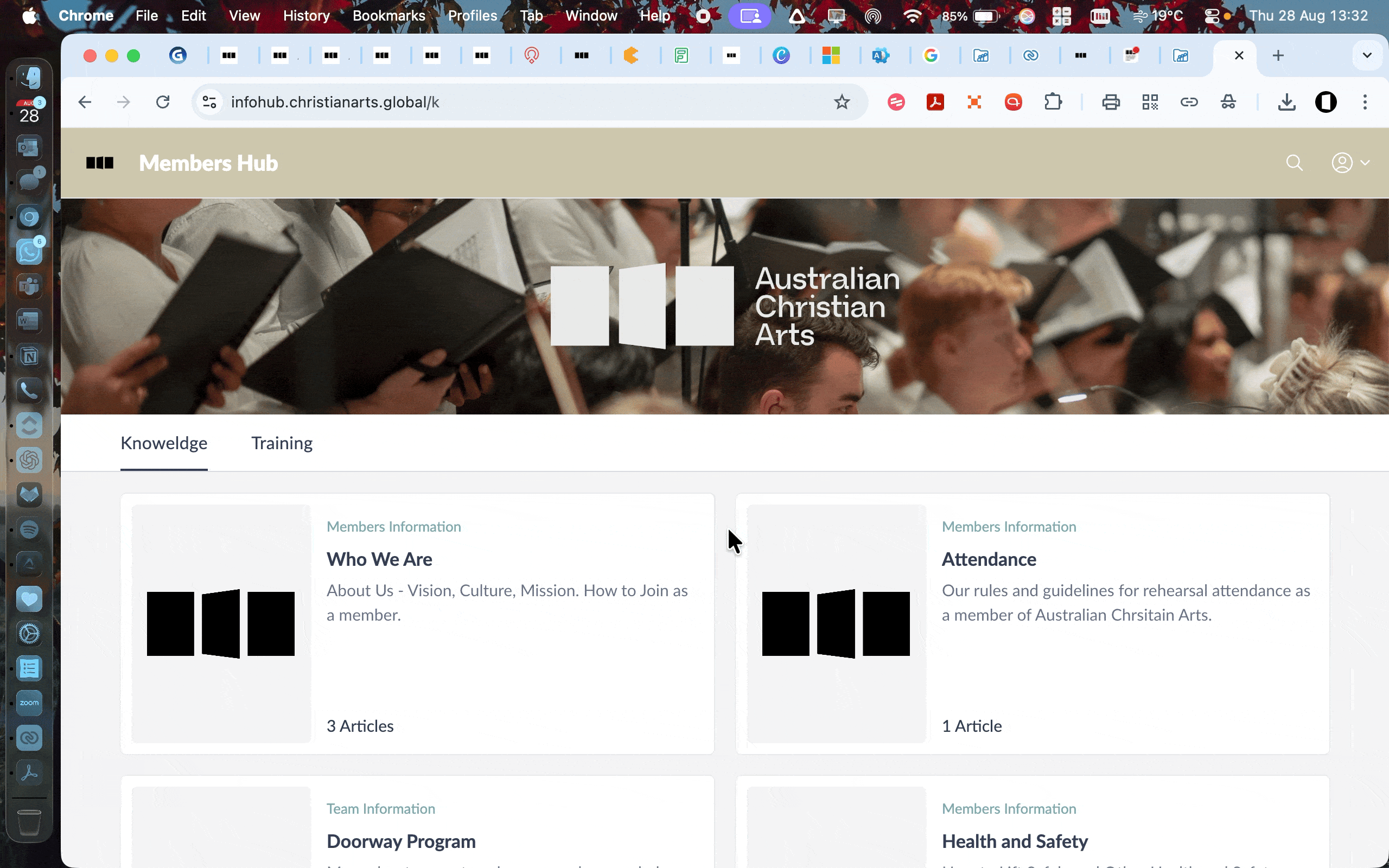Click the QR code generator extension icon
Viewport: 1389px width, 868px height.
[x=1150, y=102]
